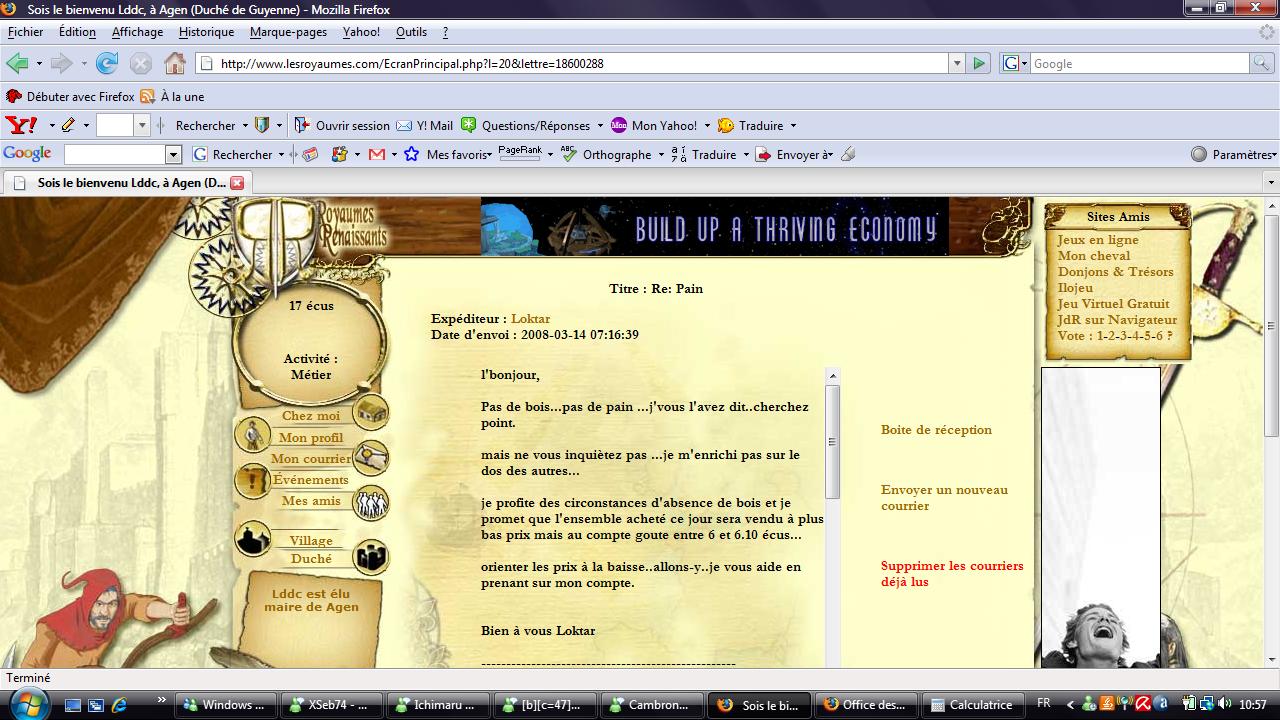Reload the page with the refresh icon

(107, 64)
